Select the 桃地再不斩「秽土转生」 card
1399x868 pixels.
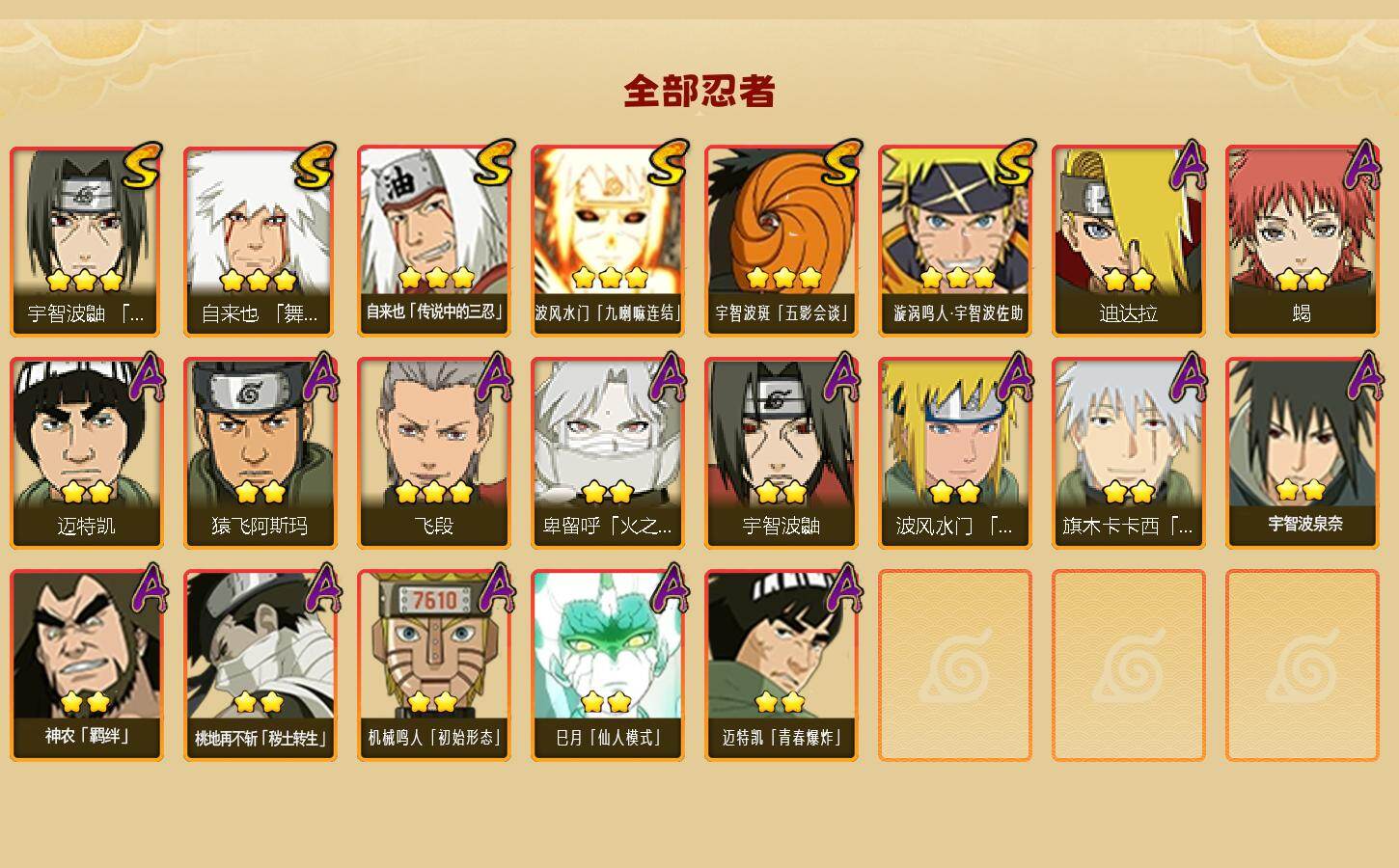point(260,665)
